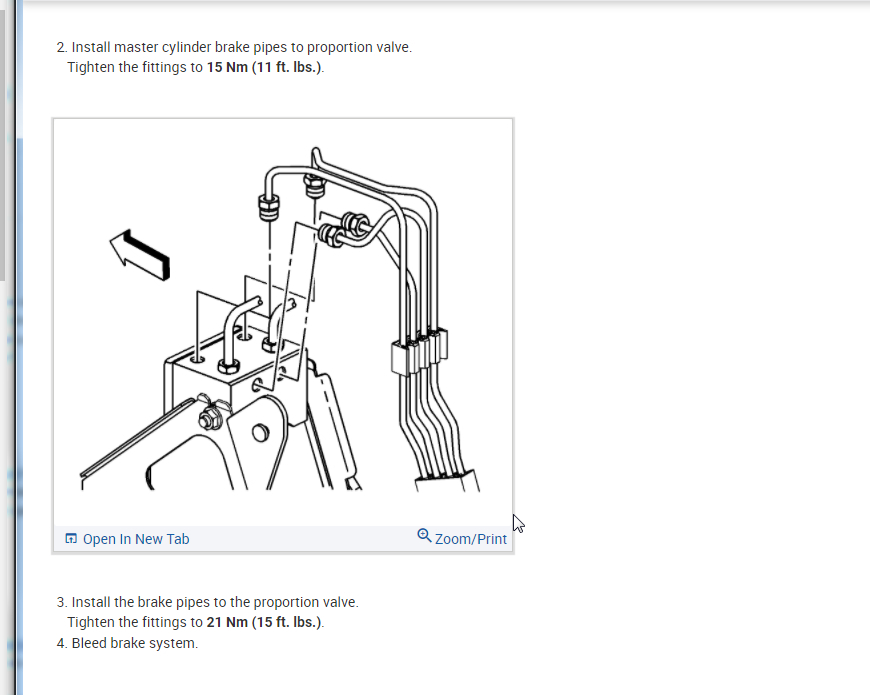Open the diagram via Open In New Tab text

click(x=136, y=539)
